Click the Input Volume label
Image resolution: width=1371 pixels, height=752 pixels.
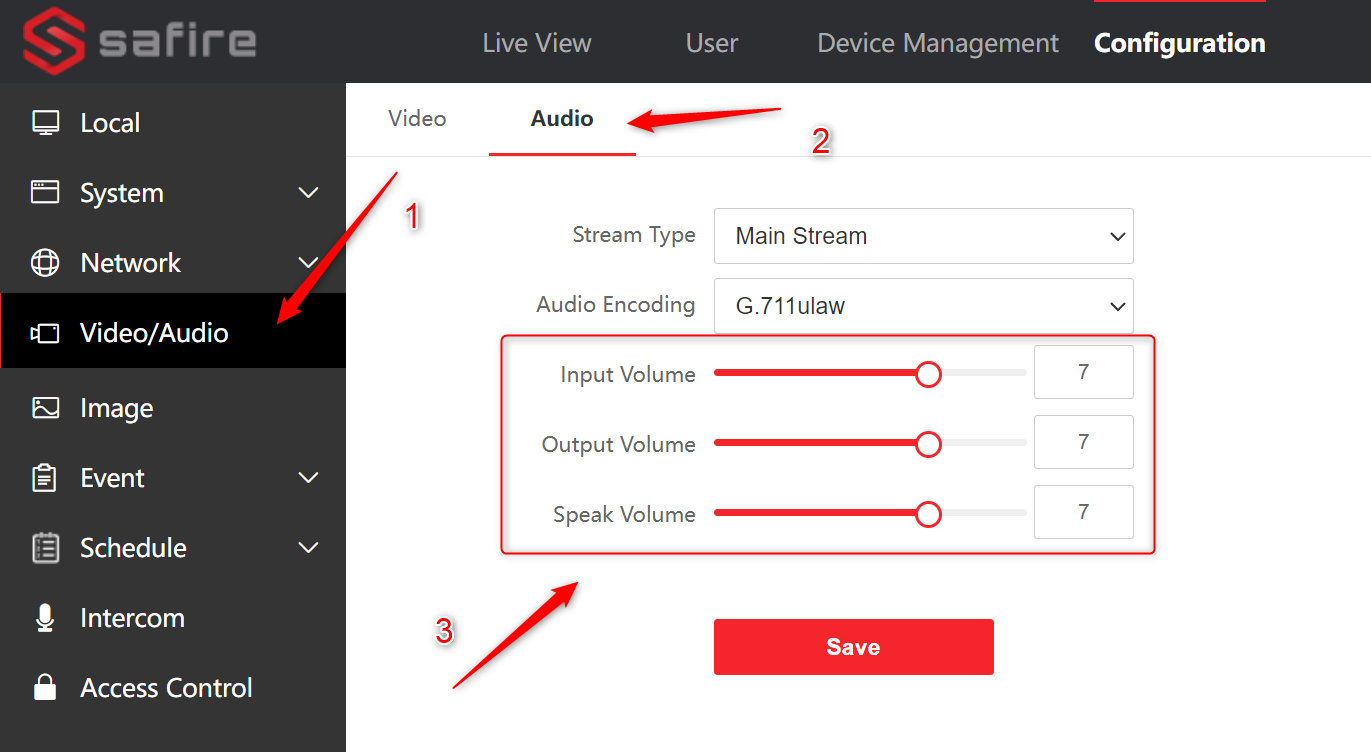pos(628,375)
